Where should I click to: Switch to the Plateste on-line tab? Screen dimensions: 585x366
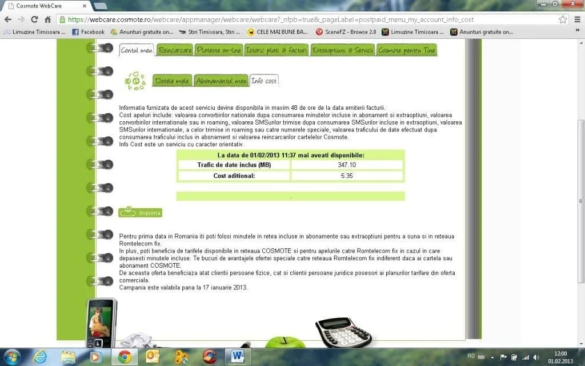point(219,50)
